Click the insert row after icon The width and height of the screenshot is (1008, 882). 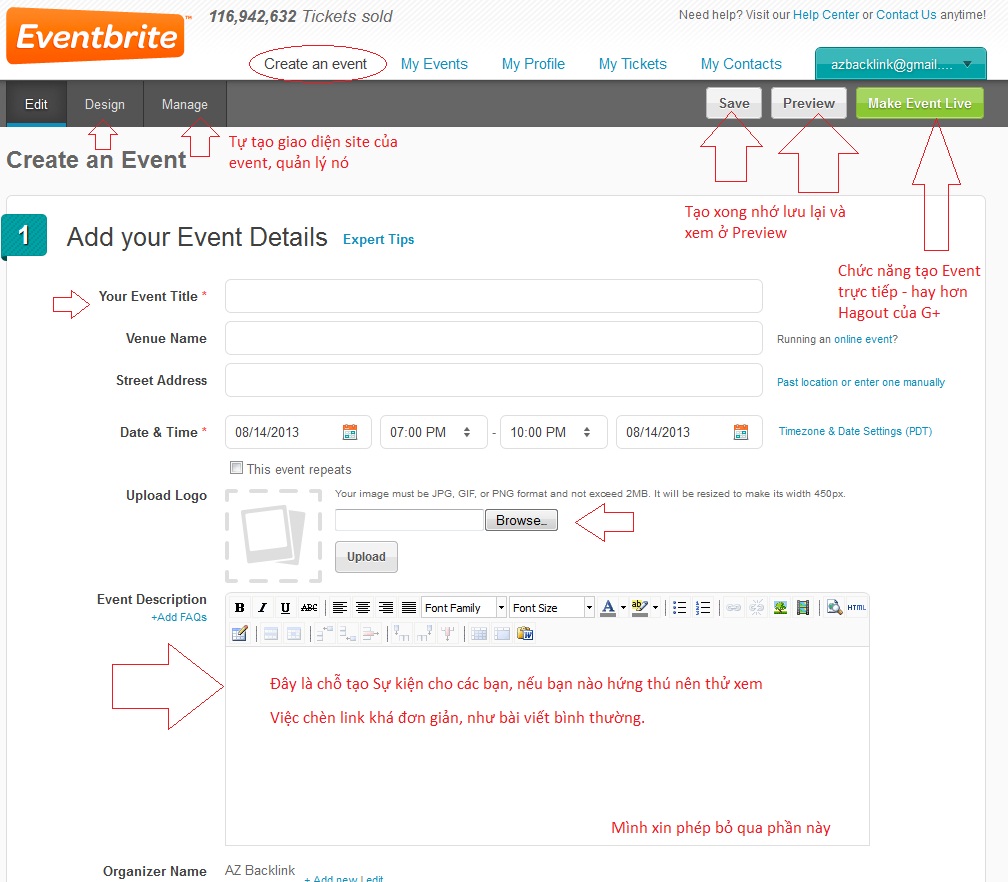click(x=348, y=634)
